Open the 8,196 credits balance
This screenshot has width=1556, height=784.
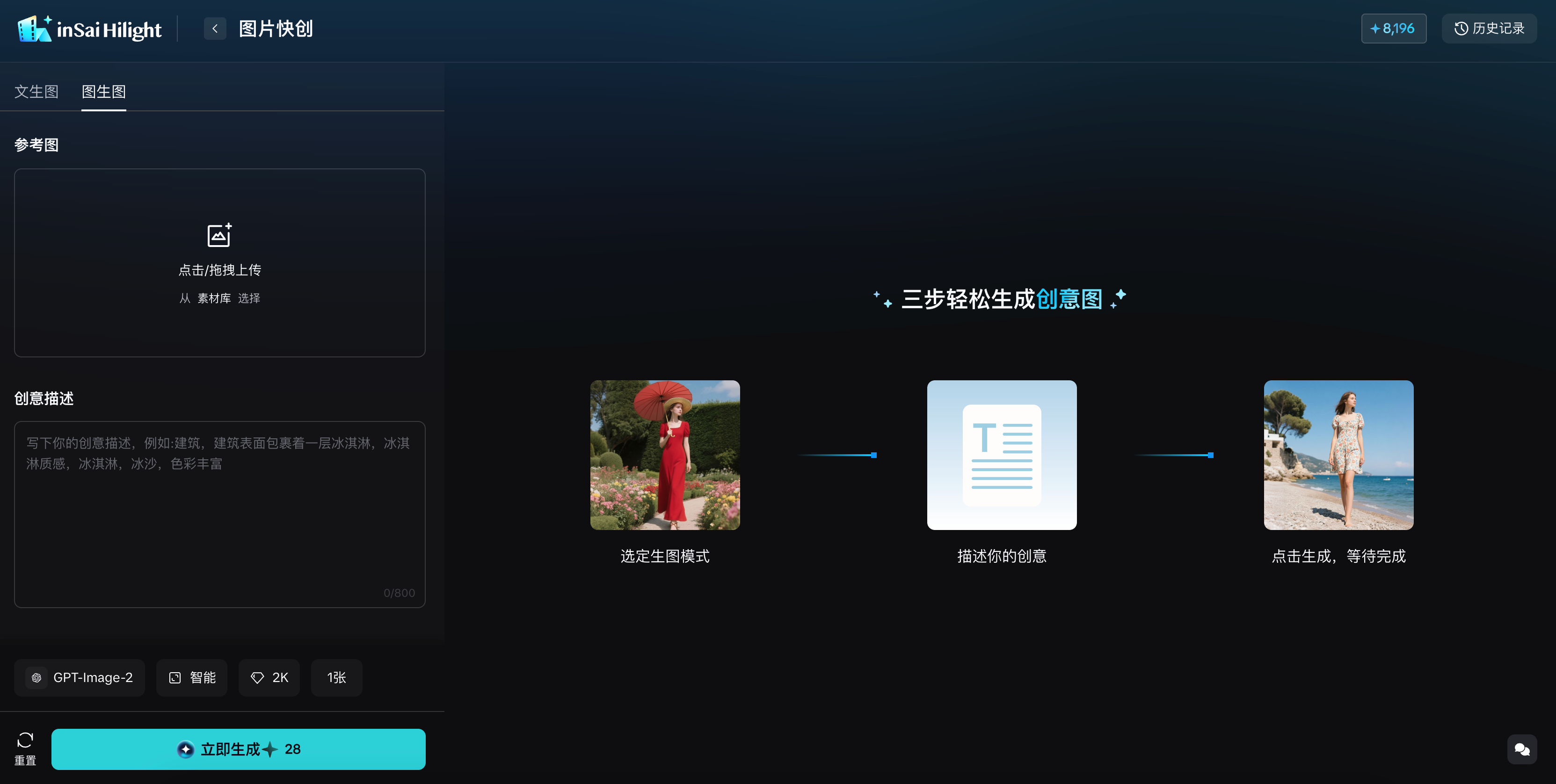pyautogui.click(x=1394, y=29)
